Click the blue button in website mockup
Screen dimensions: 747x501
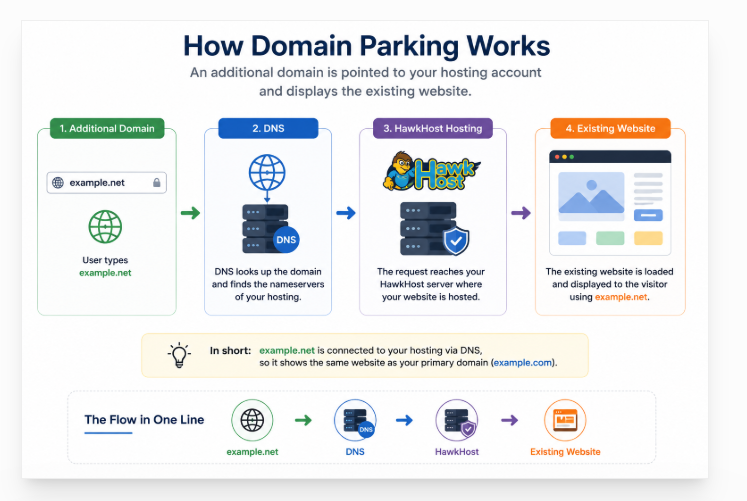coord(648,215)
